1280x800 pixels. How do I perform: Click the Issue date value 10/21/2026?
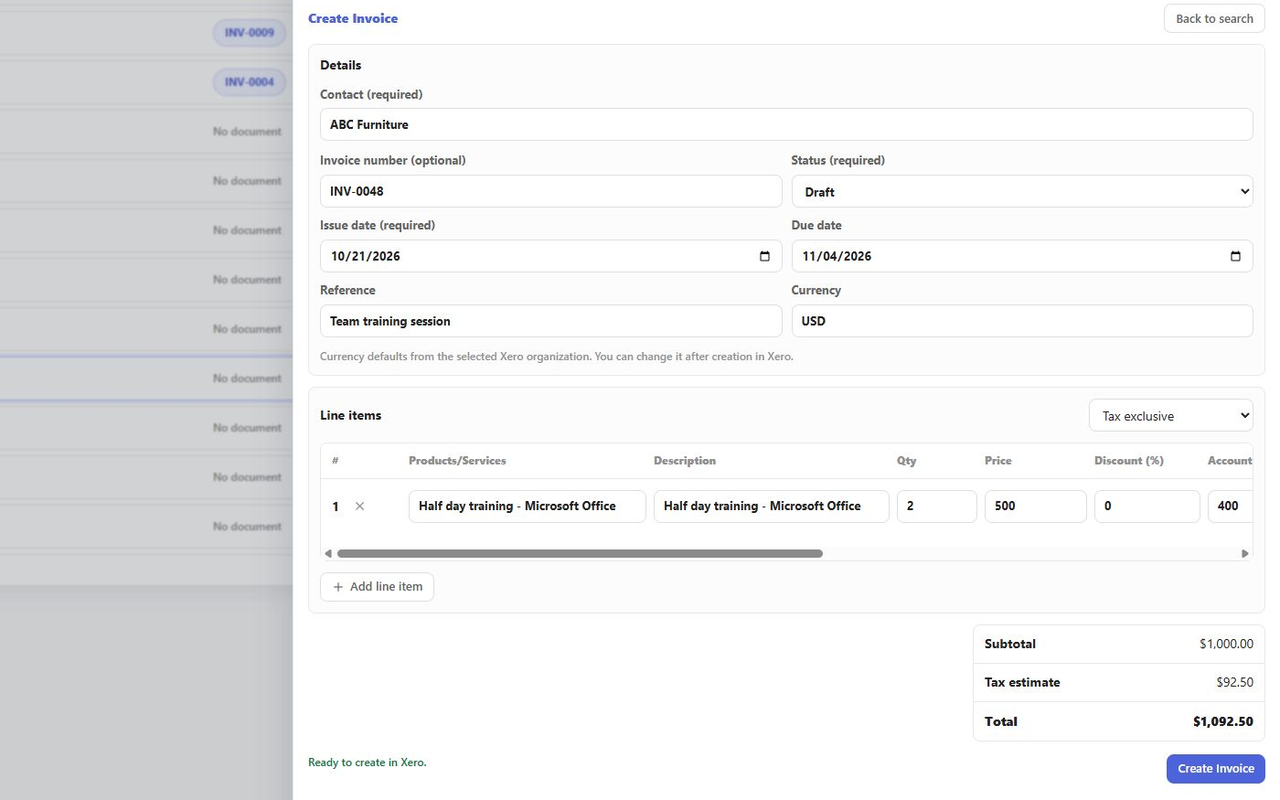pos(365,256)
